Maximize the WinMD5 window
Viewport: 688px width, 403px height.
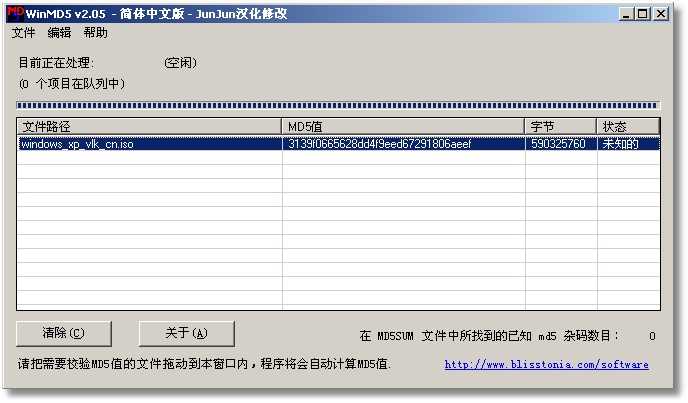coord(643,14)
